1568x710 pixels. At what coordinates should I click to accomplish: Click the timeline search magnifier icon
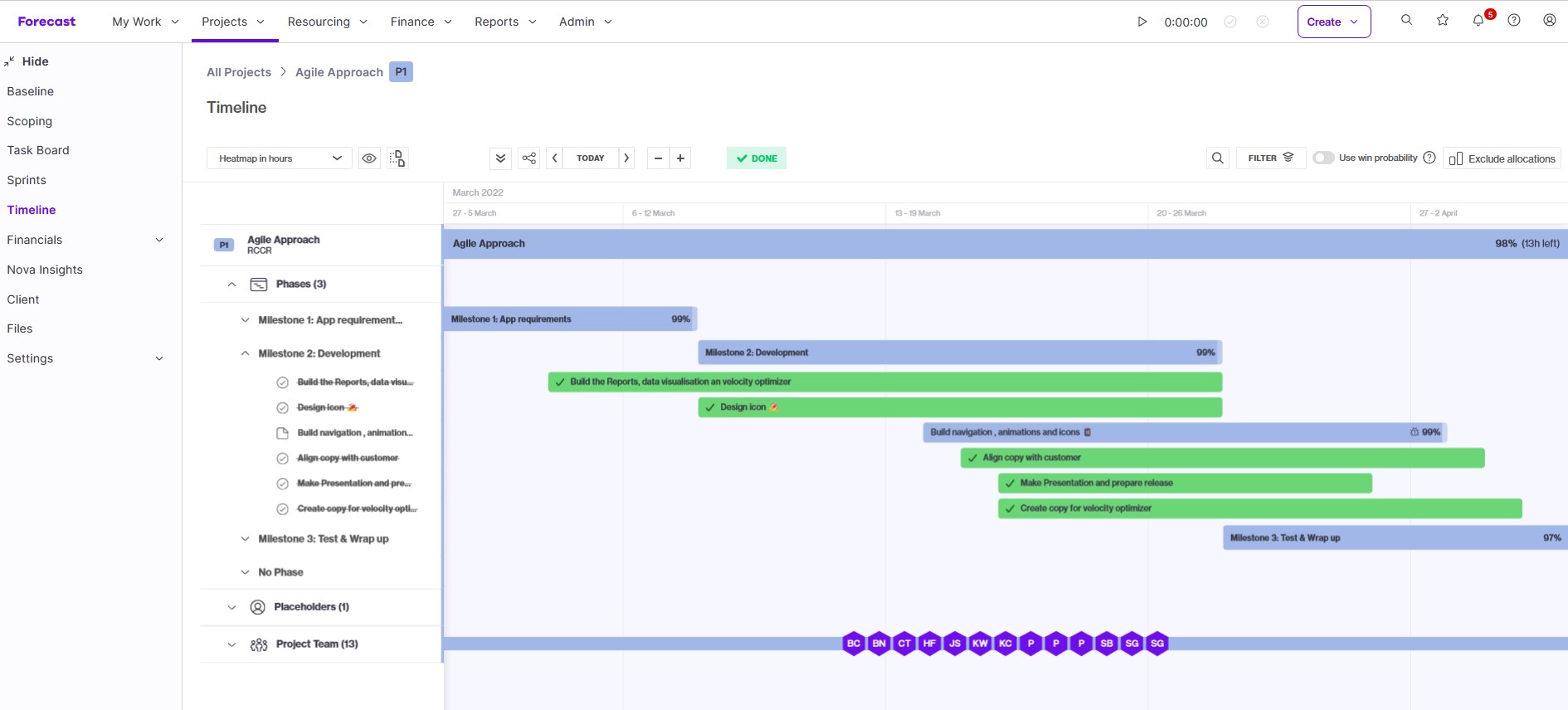pos(1217,158)
